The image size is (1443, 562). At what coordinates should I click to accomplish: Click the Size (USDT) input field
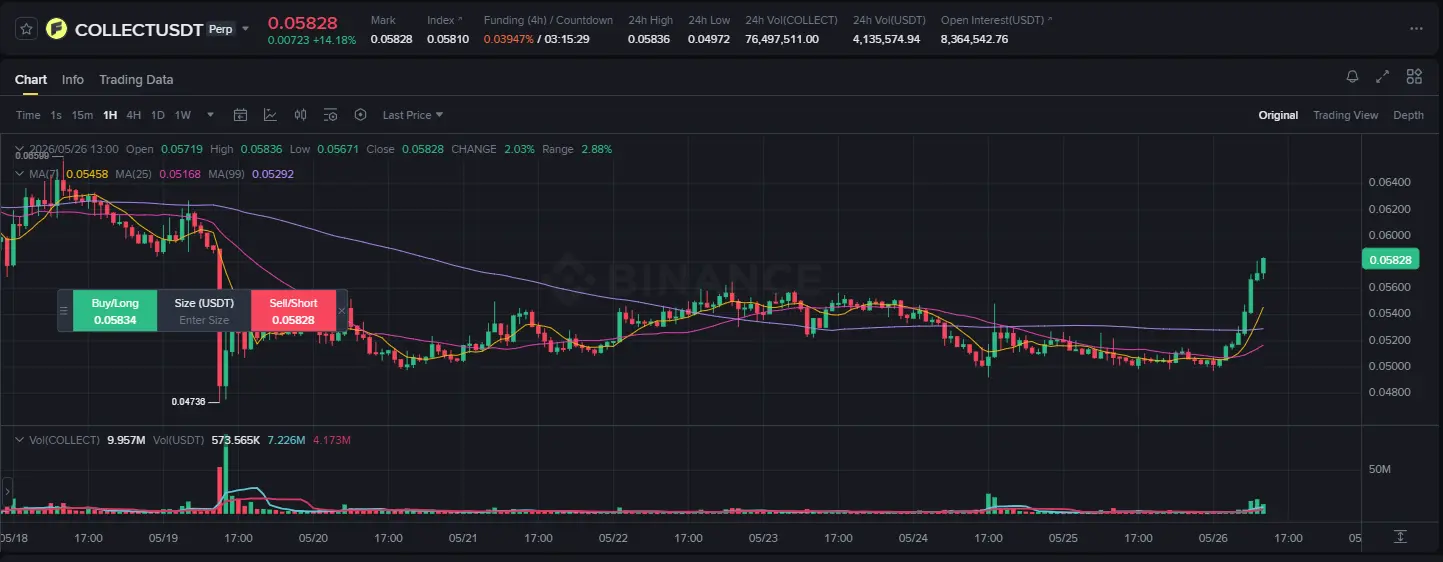point(204,320)
